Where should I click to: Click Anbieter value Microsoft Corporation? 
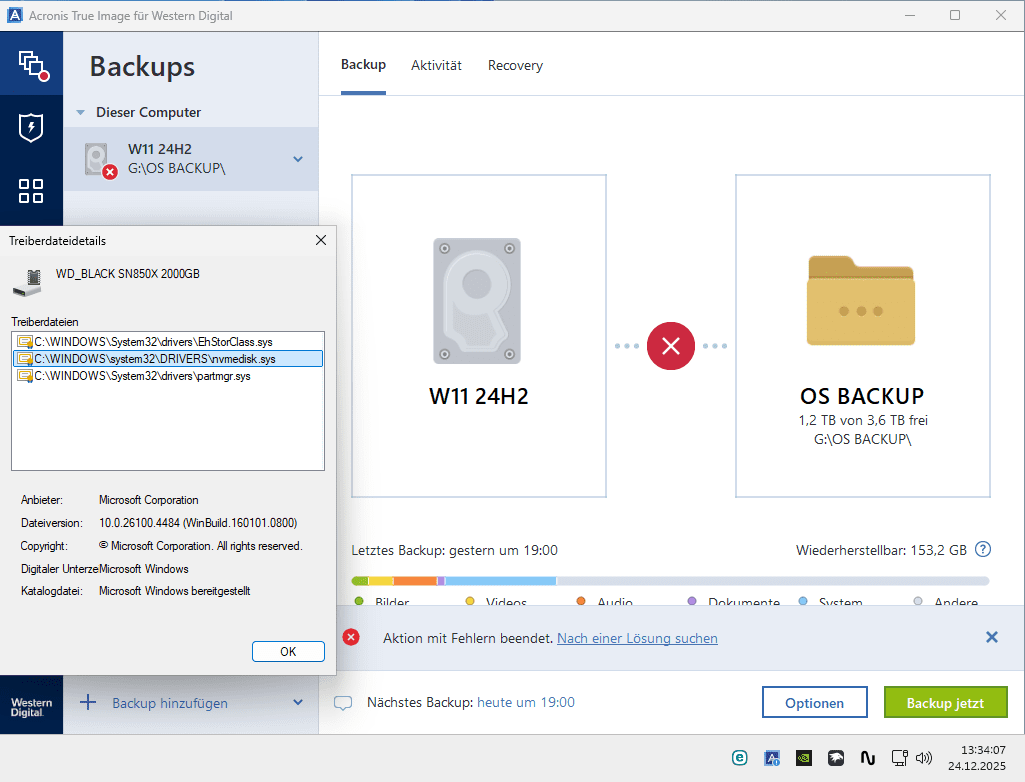[148, 500]
